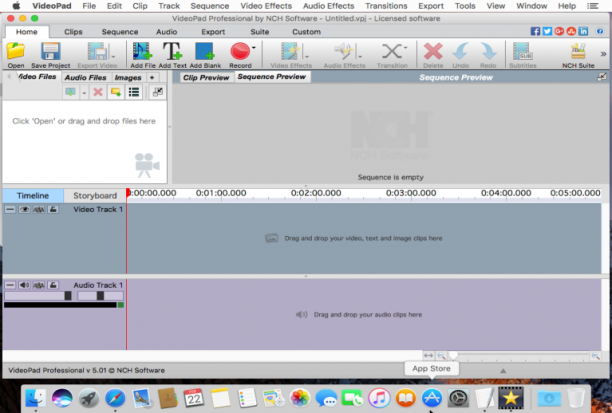This screenshot has height=413, width=612.
Task: Toggle Video Track 1 eye visibility
Action: (x=24, y=210)
